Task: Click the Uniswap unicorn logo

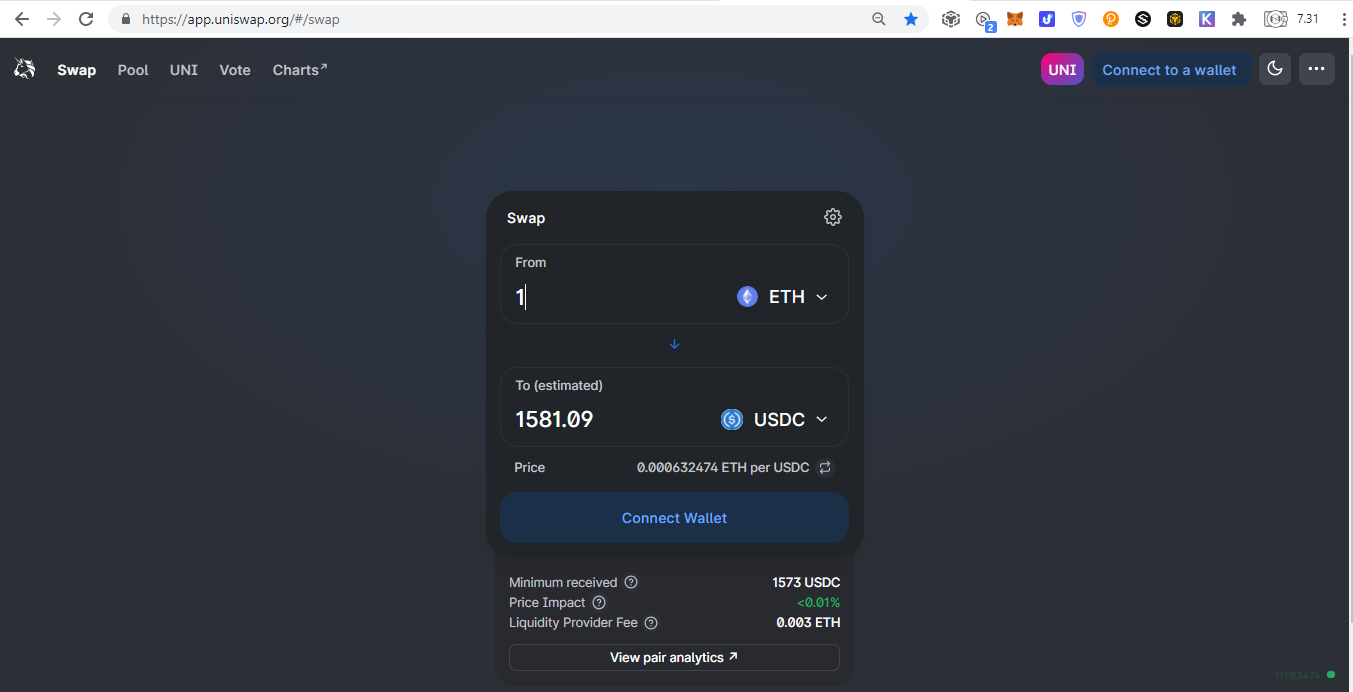Action: pos(24,69)
